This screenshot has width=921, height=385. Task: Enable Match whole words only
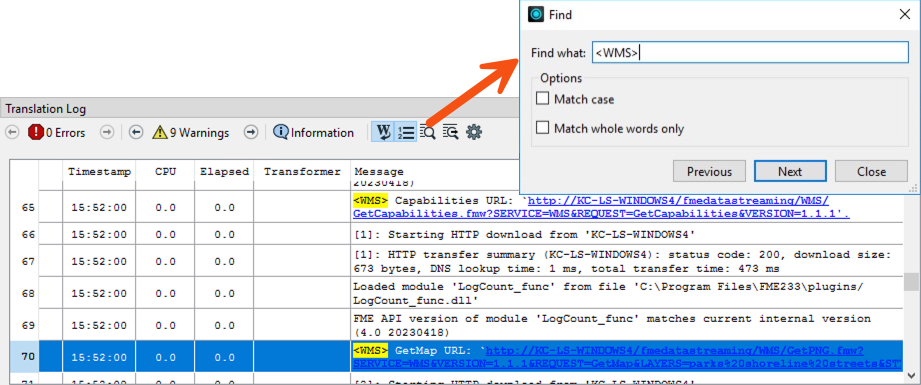542,128
